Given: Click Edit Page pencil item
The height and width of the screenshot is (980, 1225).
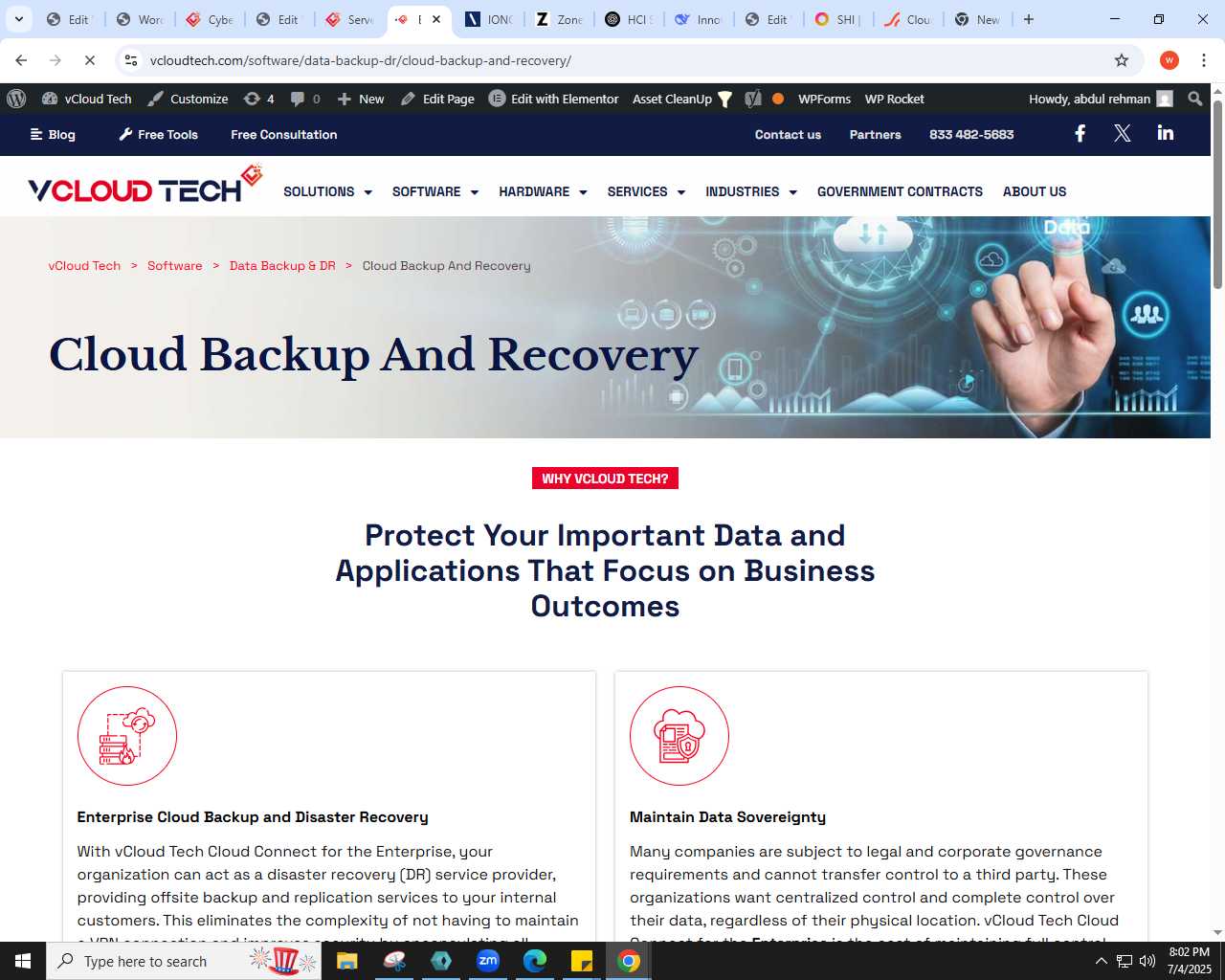Looking at the screenshot, I should point(437,99).
